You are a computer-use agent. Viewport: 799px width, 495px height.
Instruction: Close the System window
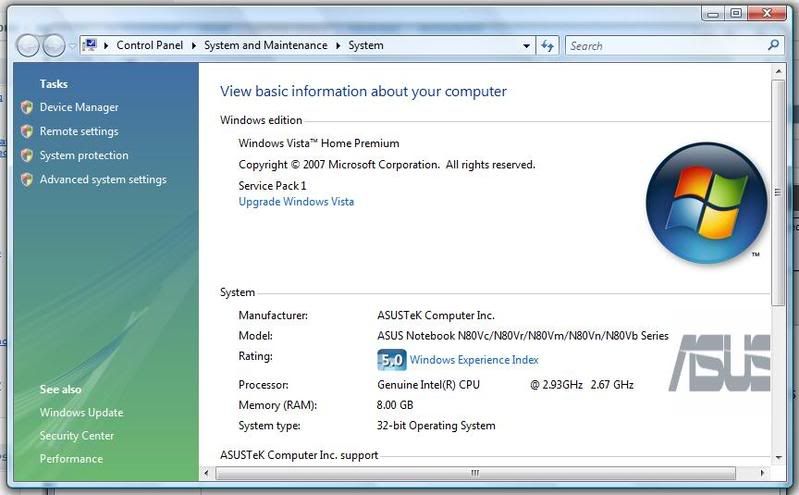click(767, 13)
